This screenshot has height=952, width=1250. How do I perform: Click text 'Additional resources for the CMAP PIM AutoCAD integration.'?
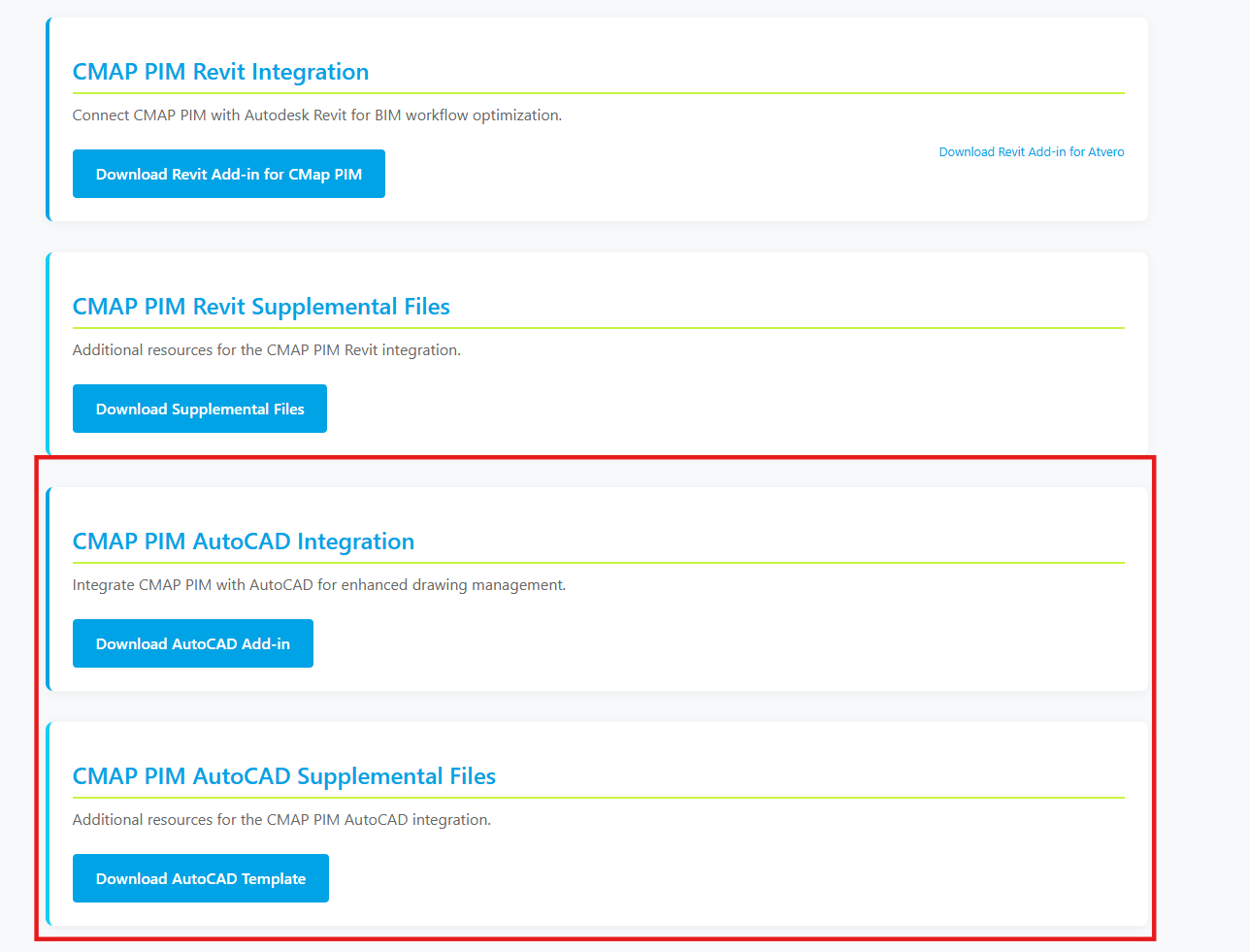282,820
